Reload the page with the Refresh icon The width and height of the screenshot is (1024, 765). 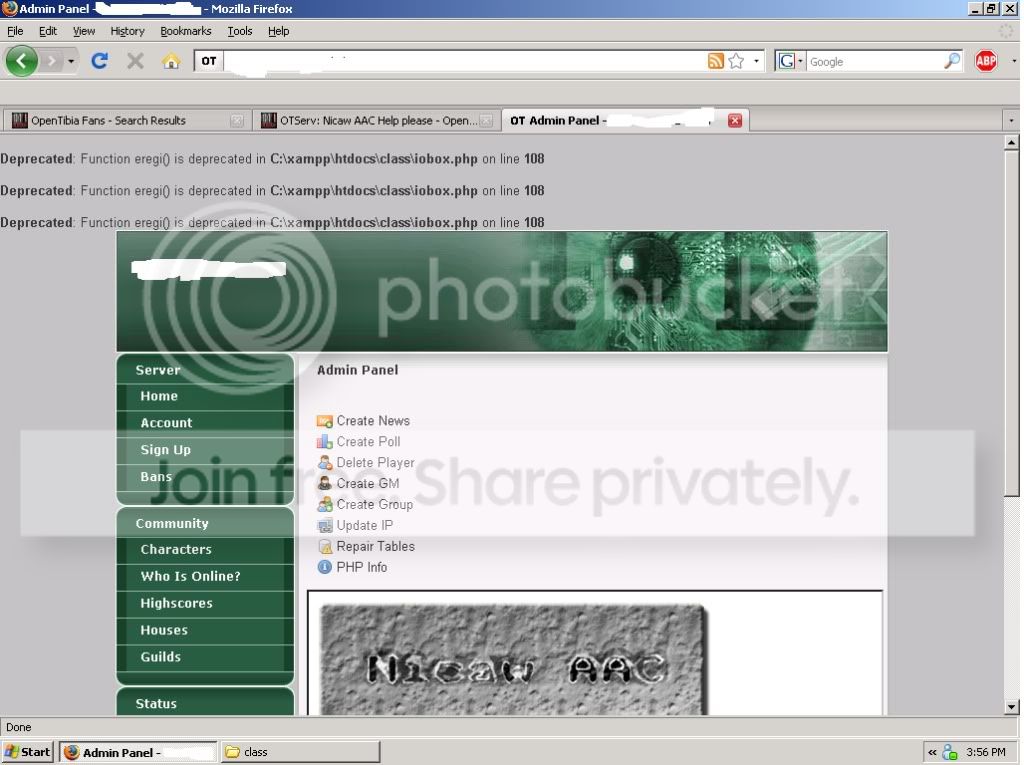tap(99, 61)
